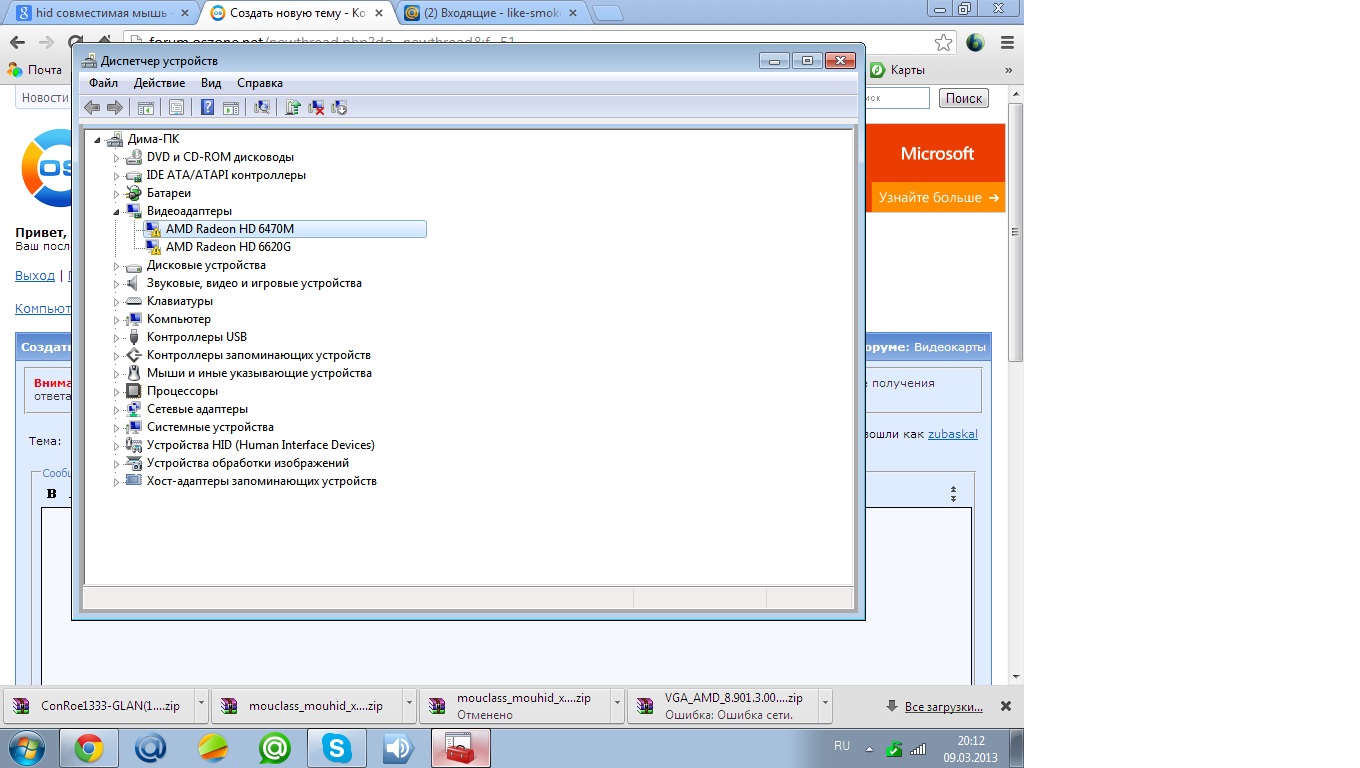Image resolution: width=1360 pixels, height=768 pixels.
Task: Click Update driver software toolbar icon
Action: tap(293, 107)
